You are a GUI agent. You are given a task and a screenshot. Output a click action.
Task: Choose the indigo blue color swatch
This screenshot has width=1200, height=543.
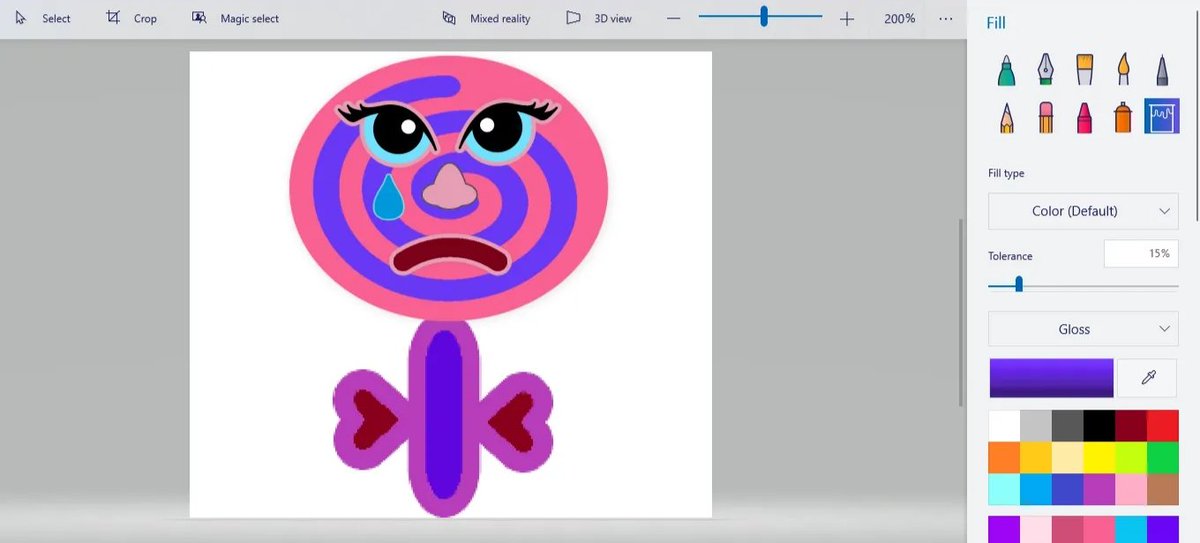pos(1068,489)
